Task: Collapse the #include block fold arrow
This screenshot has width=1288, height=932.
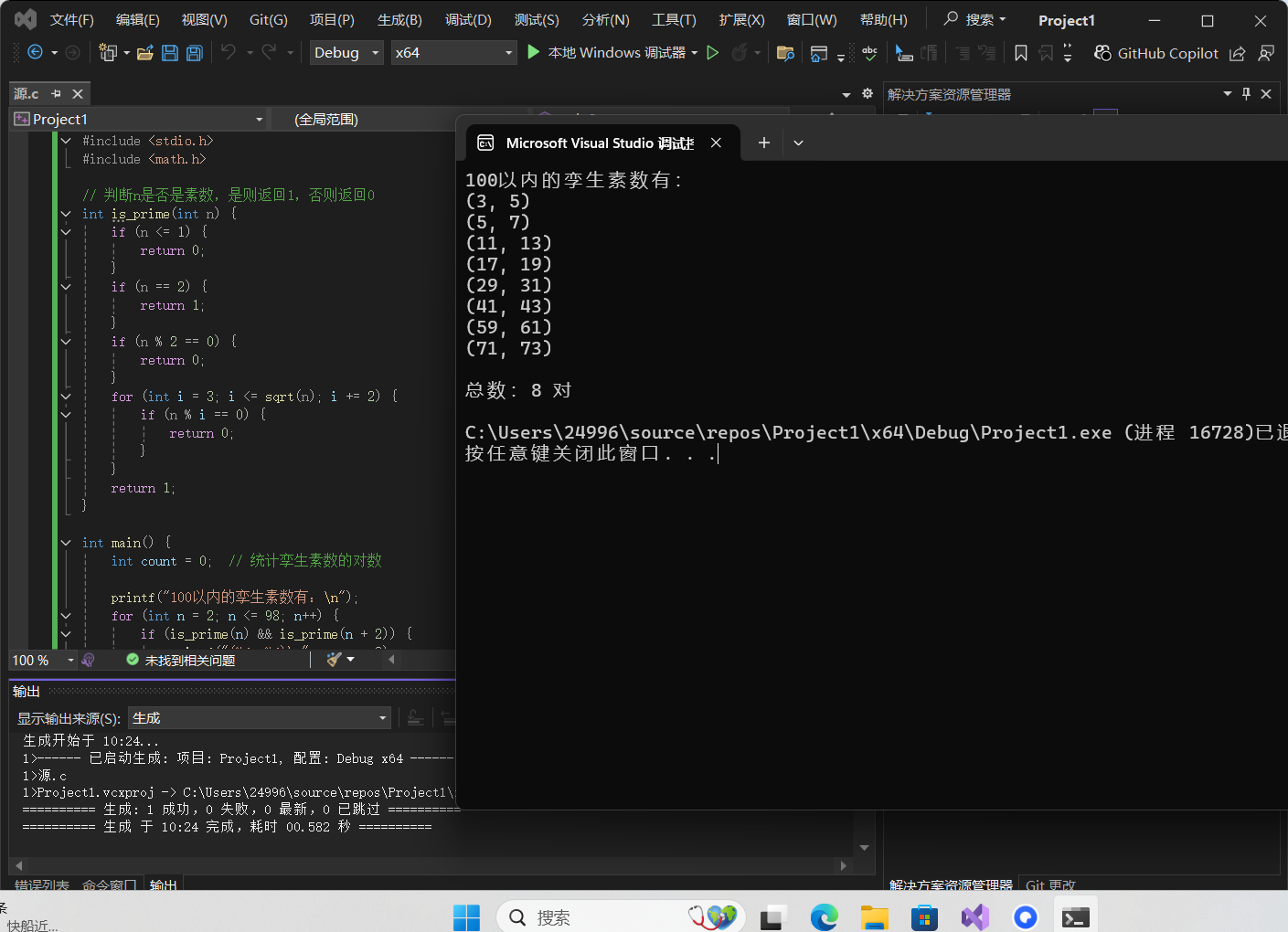Action: (66, 141)
